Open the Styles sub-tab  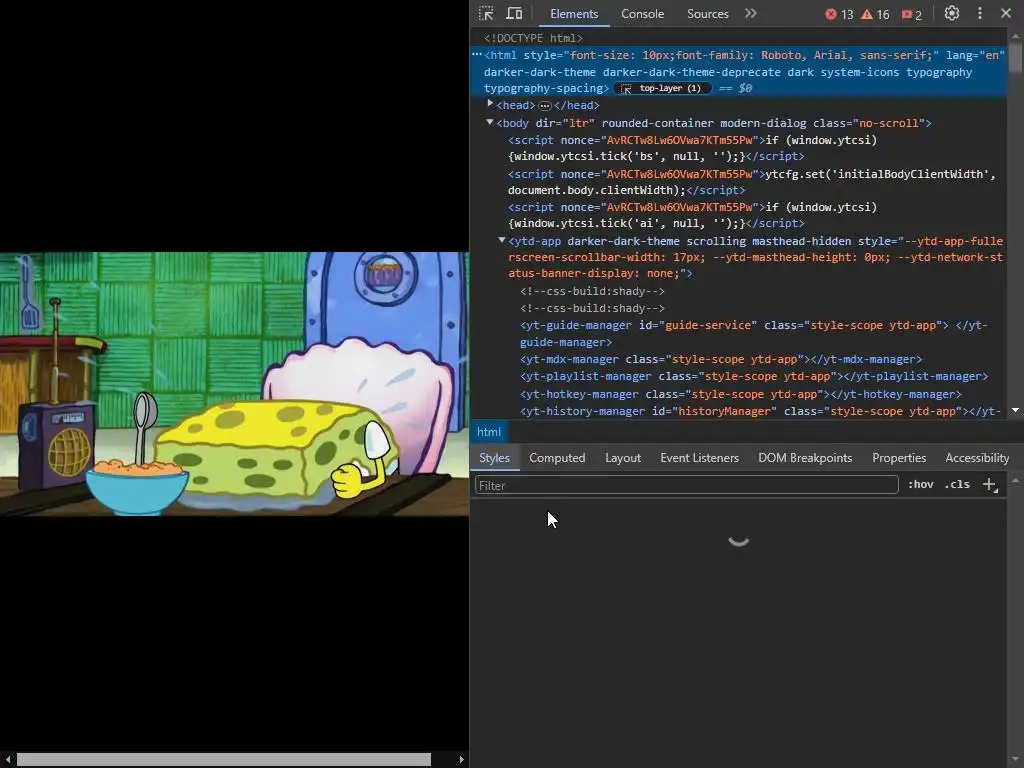[494, 458]
